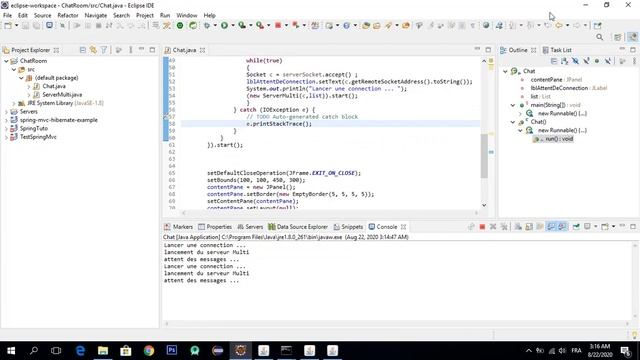The image size is (640, 360).
Task: Open the File menu
Action: pyautogui.click(x=7, y=16)
